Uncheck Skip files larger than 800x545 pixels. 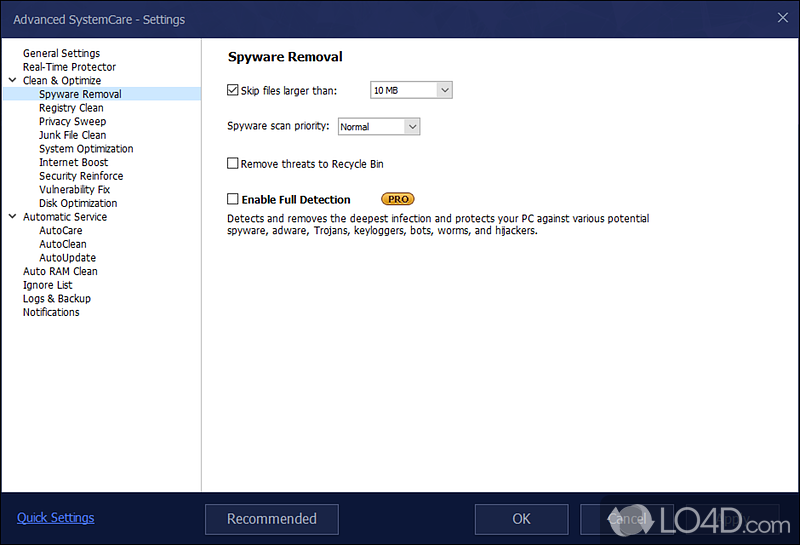pos(233,90)
